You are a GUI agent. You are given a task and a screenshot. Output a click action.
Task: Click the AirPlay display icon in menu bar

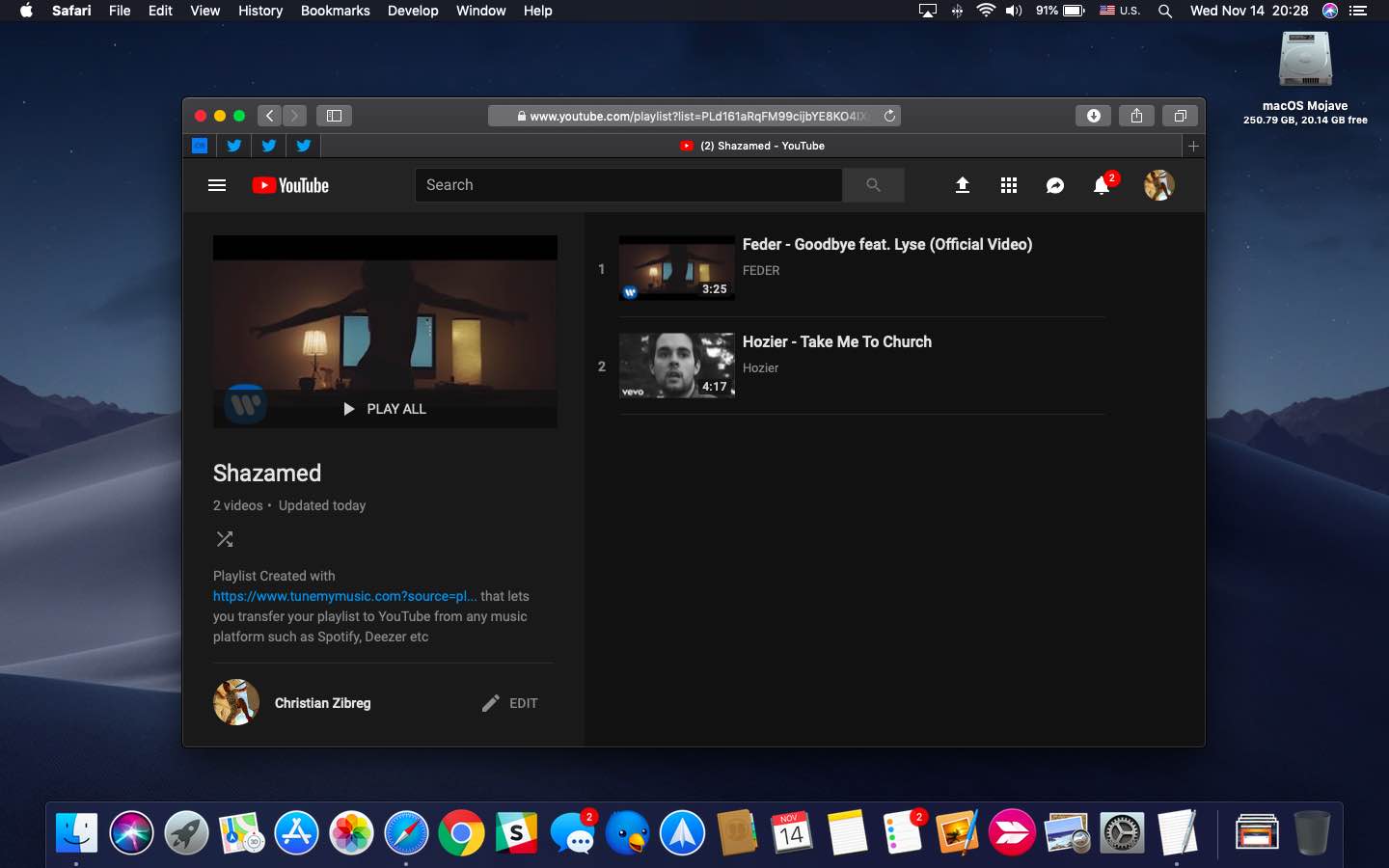click(x=928, y=11)
